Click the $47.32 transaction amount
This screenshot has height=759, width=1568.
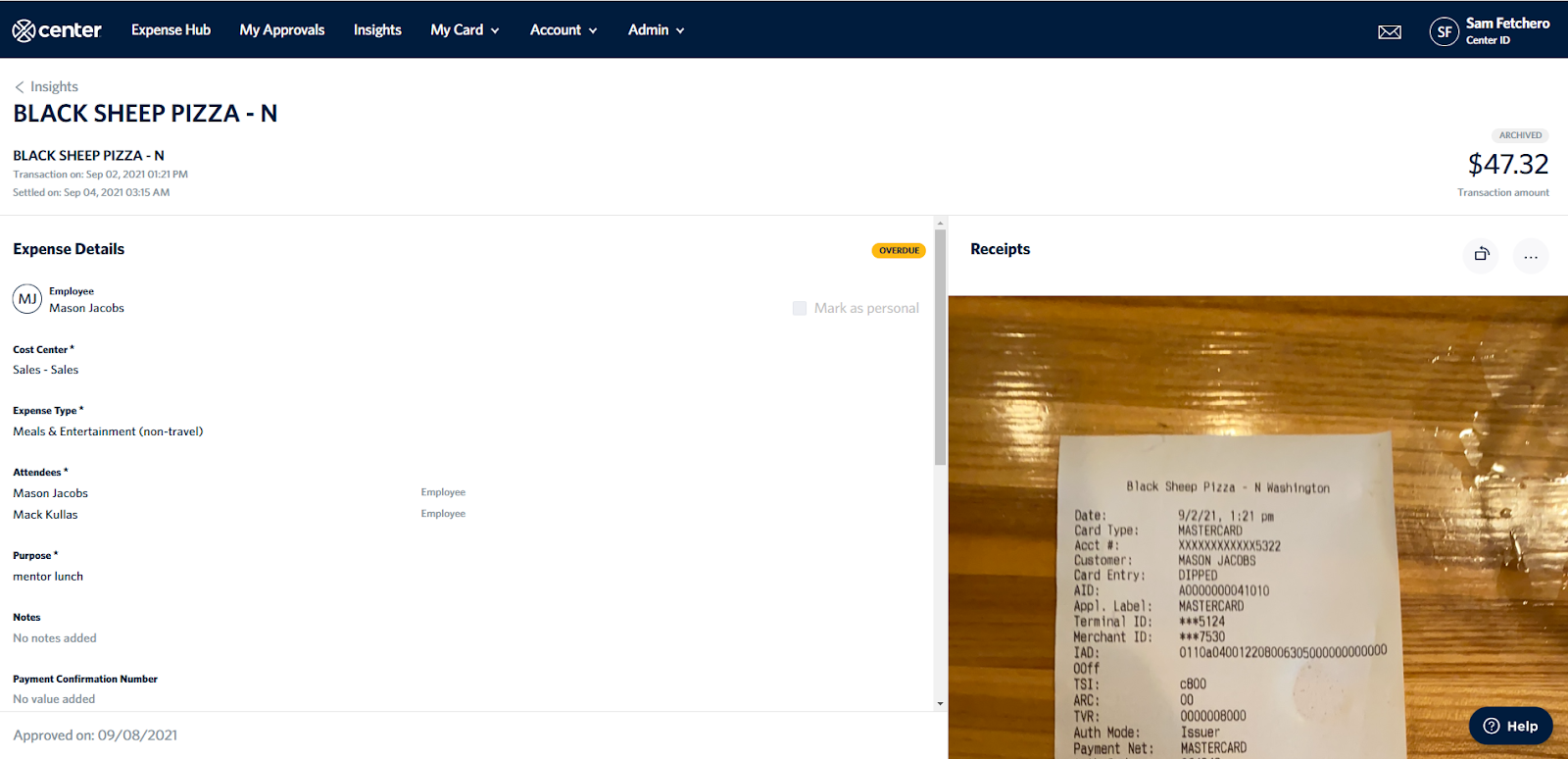[x=1508, y=164]
